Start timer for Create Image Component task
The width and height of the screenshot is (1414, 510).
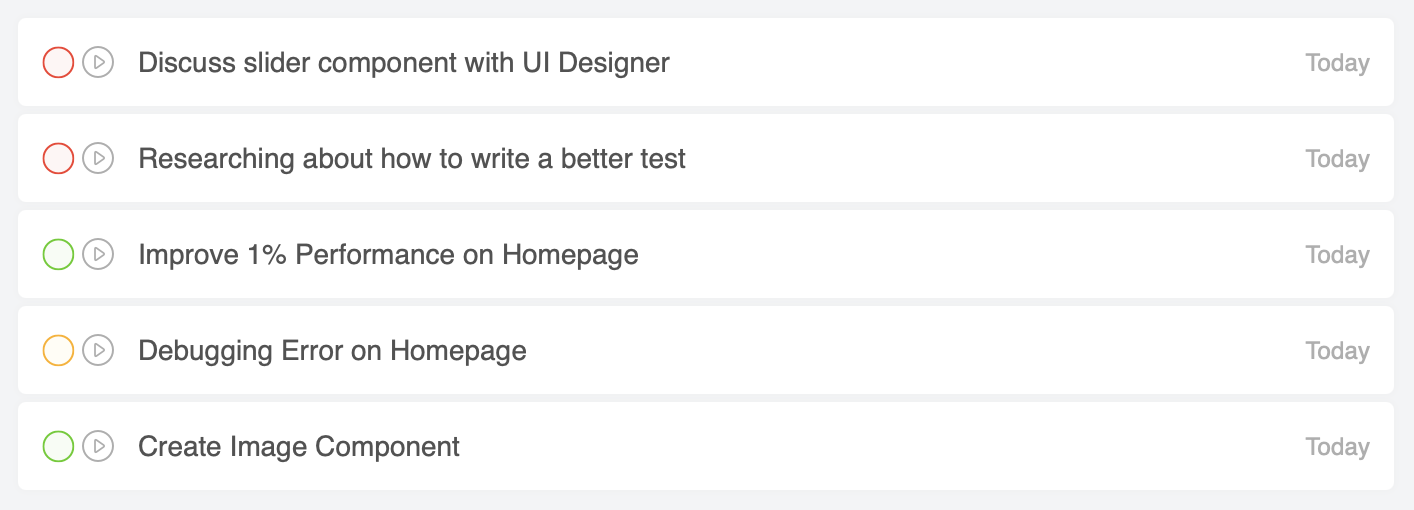coord(97,446)
